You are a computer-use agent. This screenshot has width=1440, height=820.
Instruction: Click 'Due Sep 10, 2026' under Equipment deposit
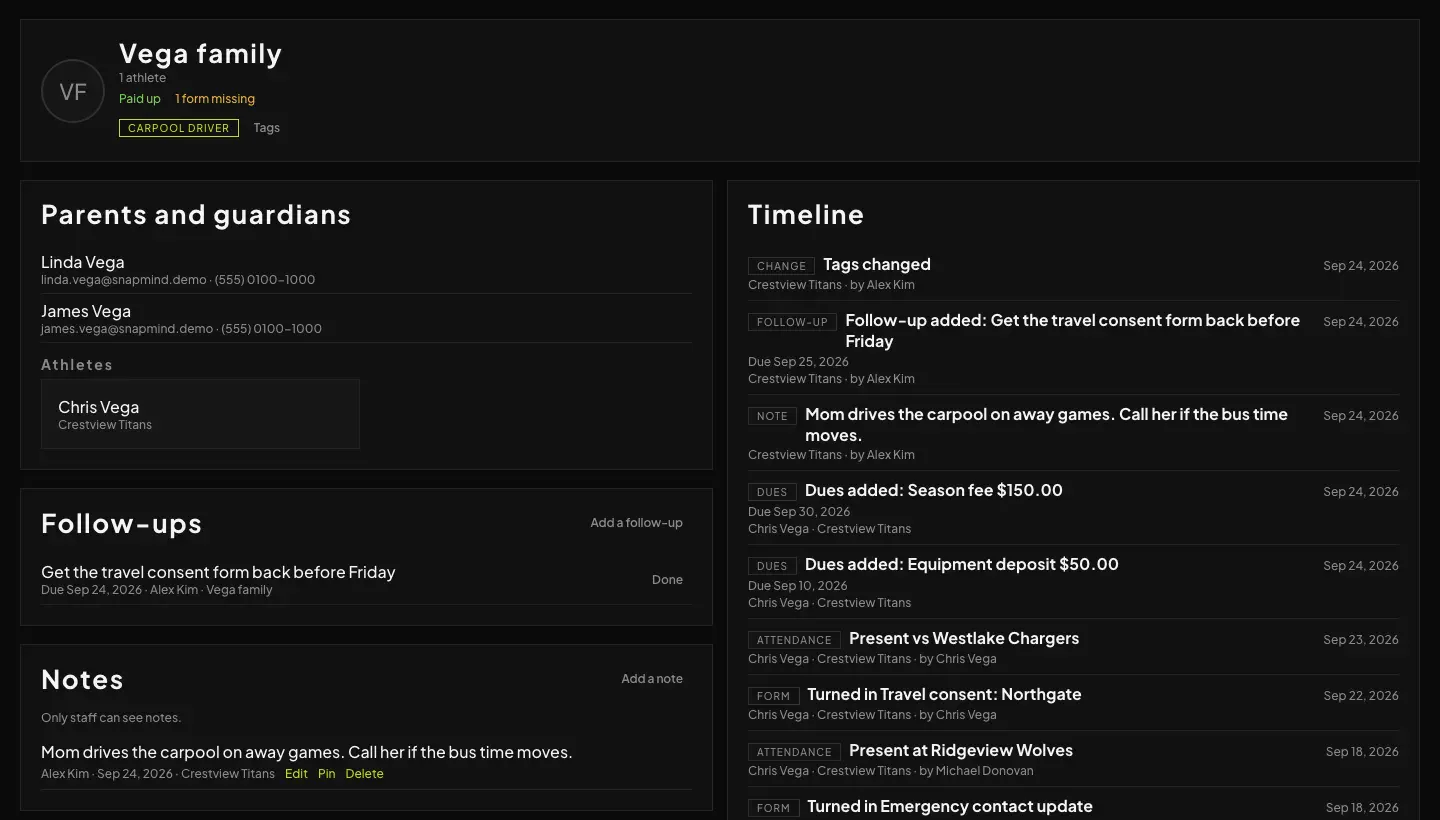point(798,586)
